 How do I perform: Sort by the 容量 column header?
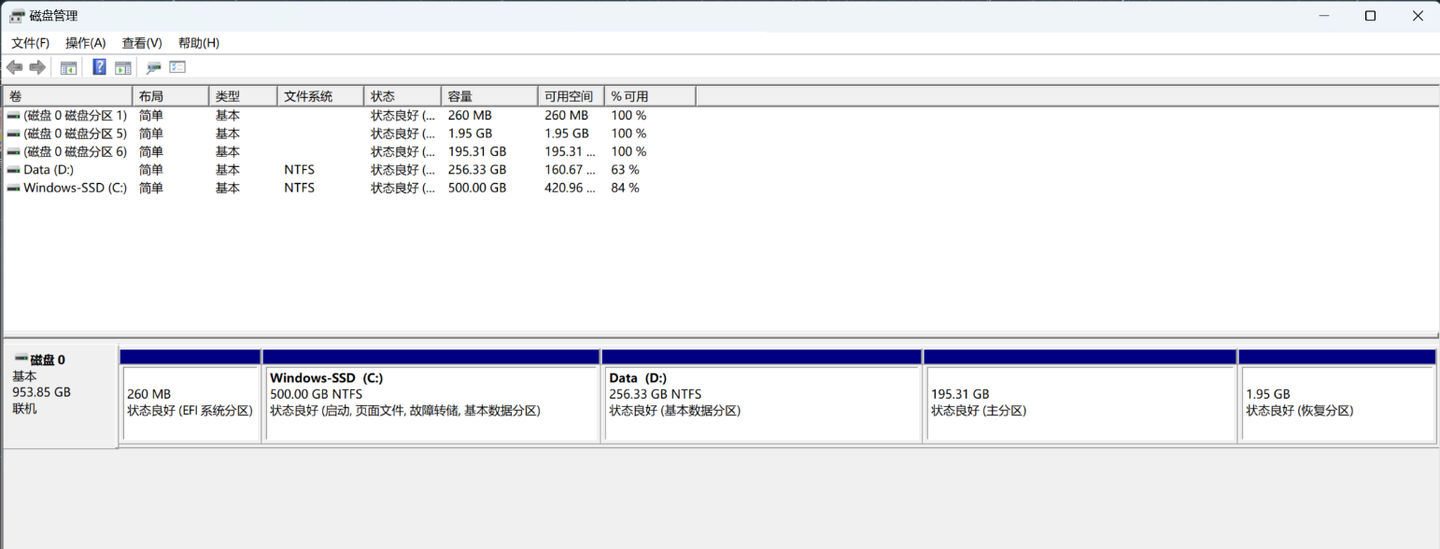(x=490, y=96)
